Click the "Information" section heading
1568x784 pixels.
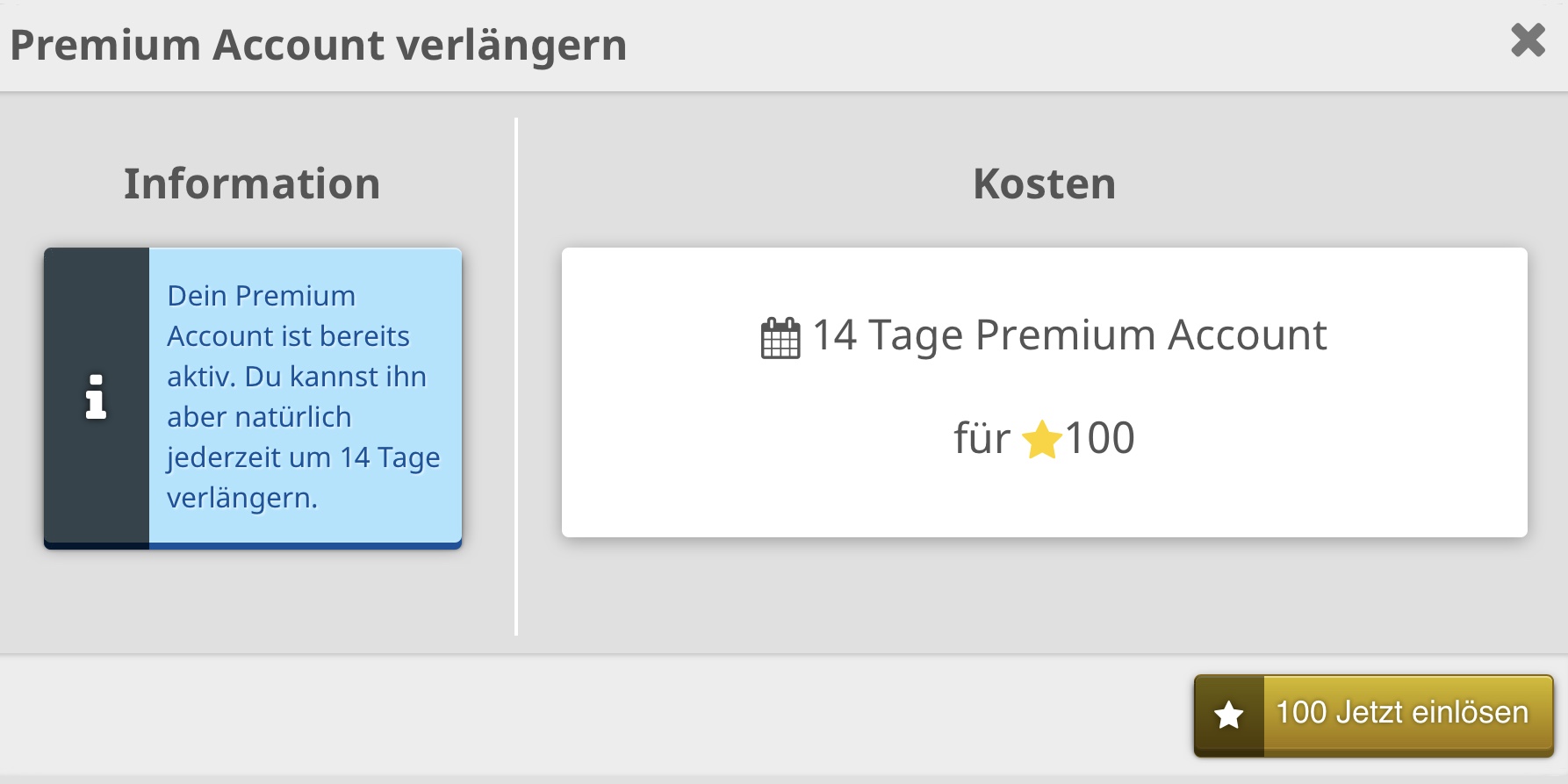[x=252, y=184]
